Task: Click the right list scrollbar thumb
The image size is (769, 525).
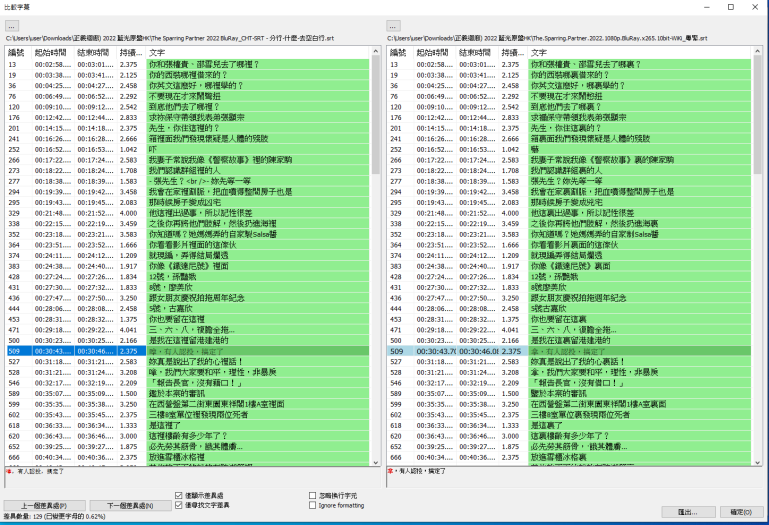Action: [757, 114]
